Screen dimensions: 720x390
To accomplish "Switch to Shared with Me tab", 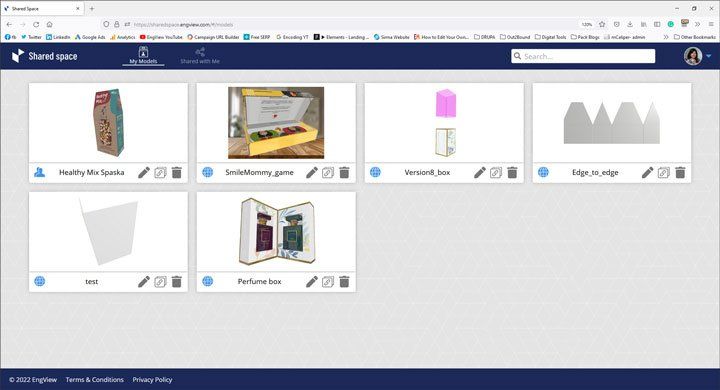I will click(x=200, y=56).
